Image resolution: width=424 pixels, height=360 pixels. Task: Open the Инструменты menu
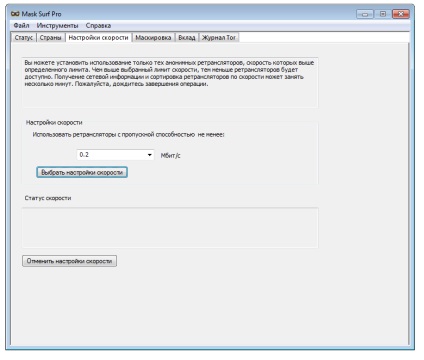[x=57, y=26]
